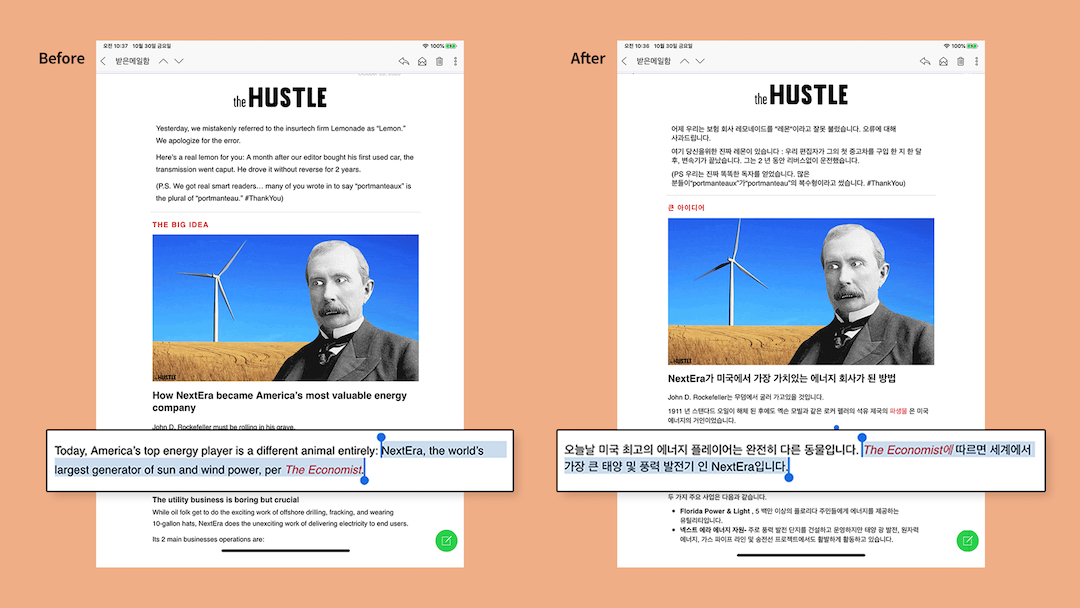Tap back arrow in After screen
The width and height of the screenshot is (1080, 608).
tap(625, 61)
